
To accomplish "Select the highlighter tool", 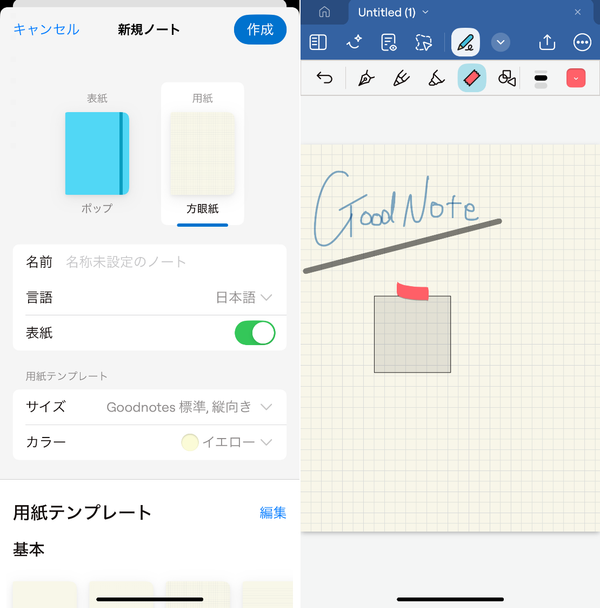I will click(436, 78).
